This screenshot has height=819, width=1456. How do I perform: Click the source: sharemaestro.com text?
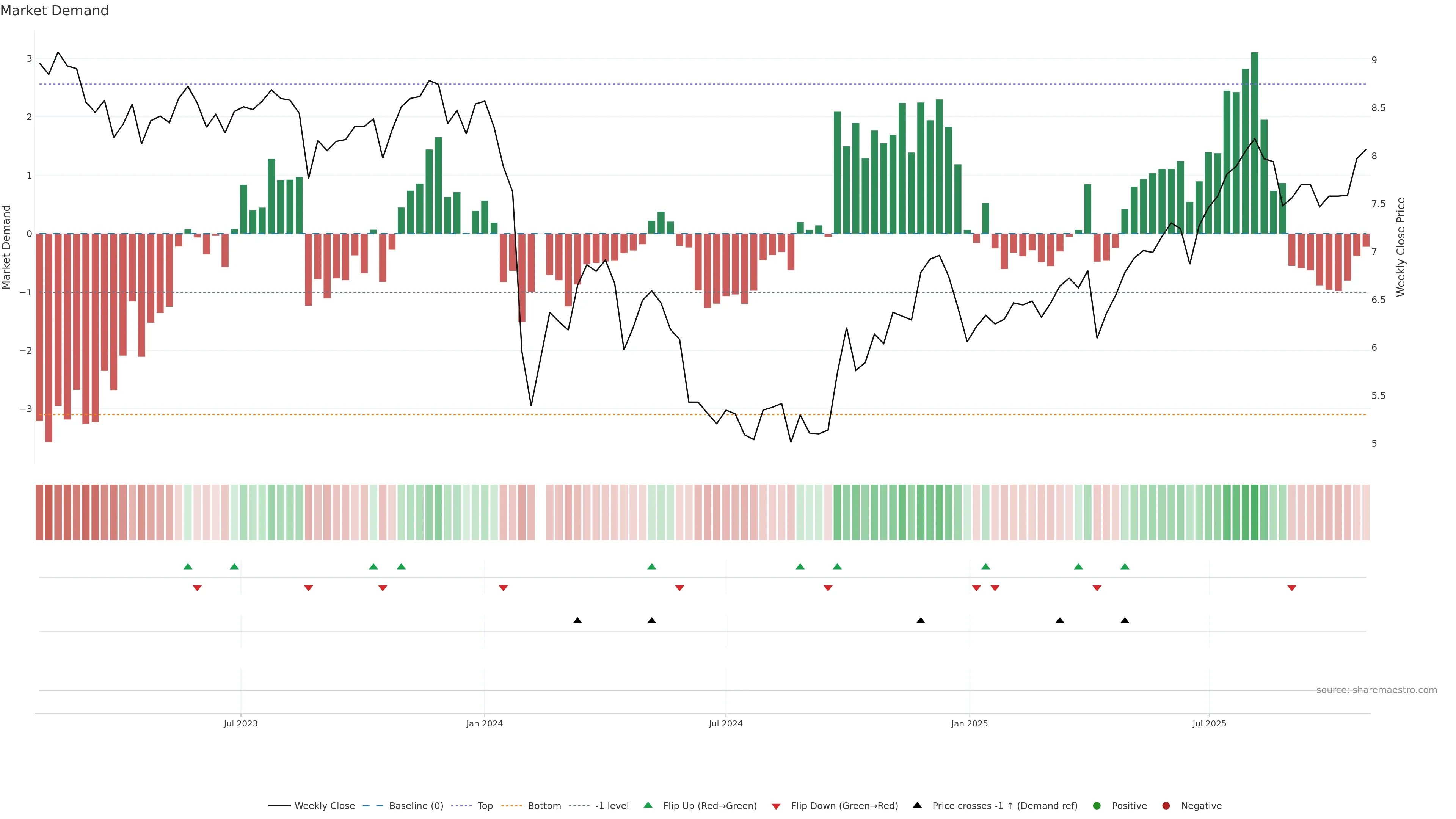[x=1376, y=690]
